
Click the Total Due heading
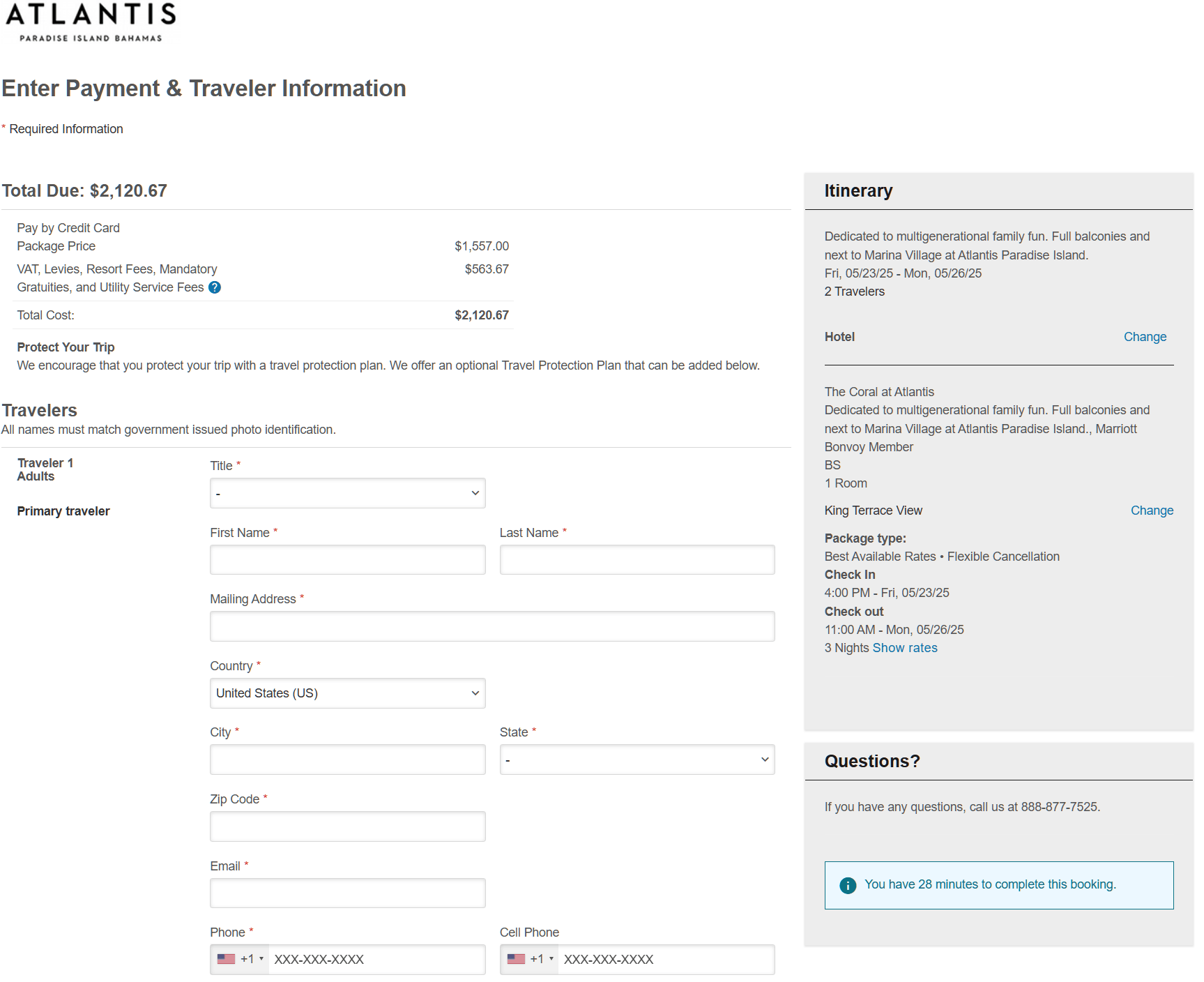pos(84,191)
